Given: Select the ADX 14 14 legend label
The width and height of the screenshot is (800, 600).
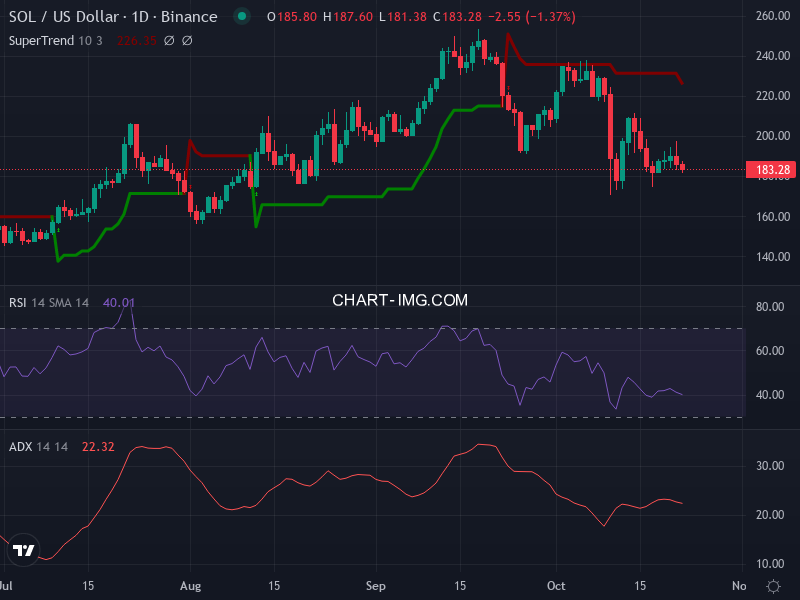Looking at the screenshot, I should coord(38,446).
